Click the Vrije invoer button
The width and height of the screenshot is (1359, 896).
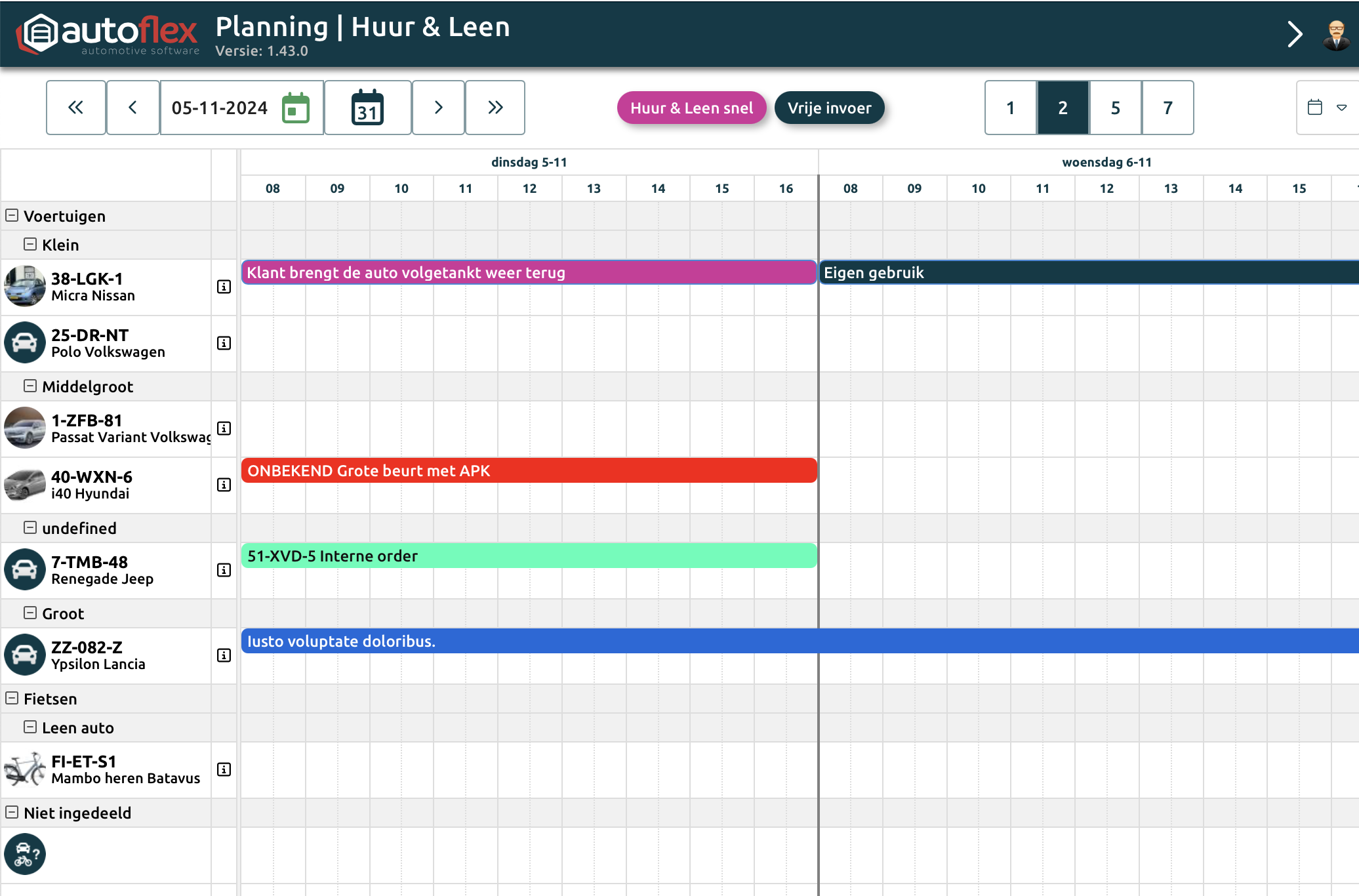point(829,108)
